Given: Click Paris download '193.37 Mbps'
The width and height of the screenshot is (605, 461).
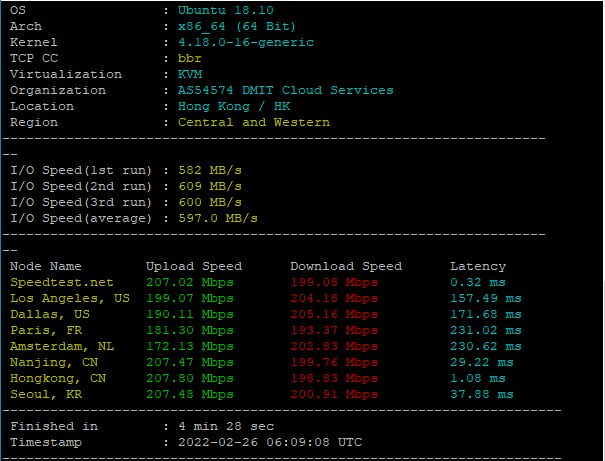Looking at the screenshot, I should (334, 331).
